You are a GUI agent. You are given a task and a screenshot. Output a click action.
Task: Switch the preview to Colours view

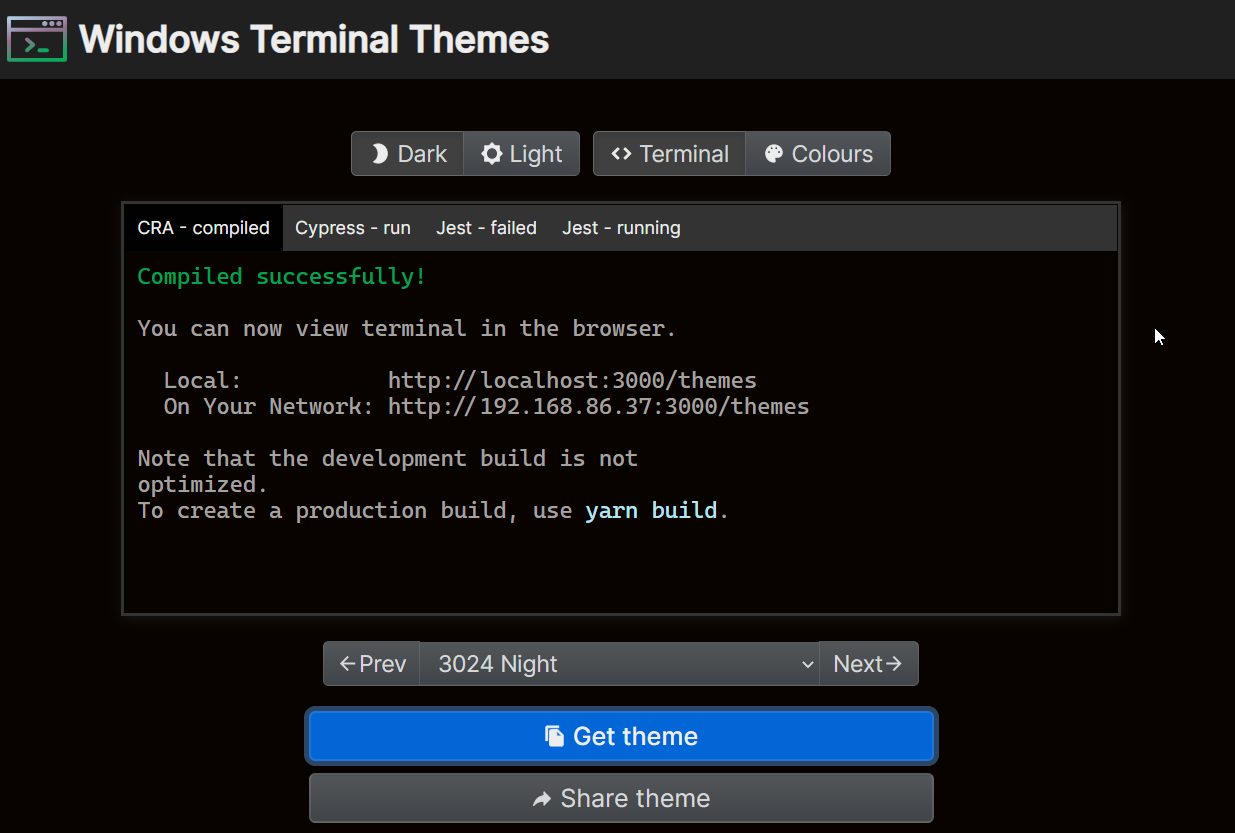(818, 153)
